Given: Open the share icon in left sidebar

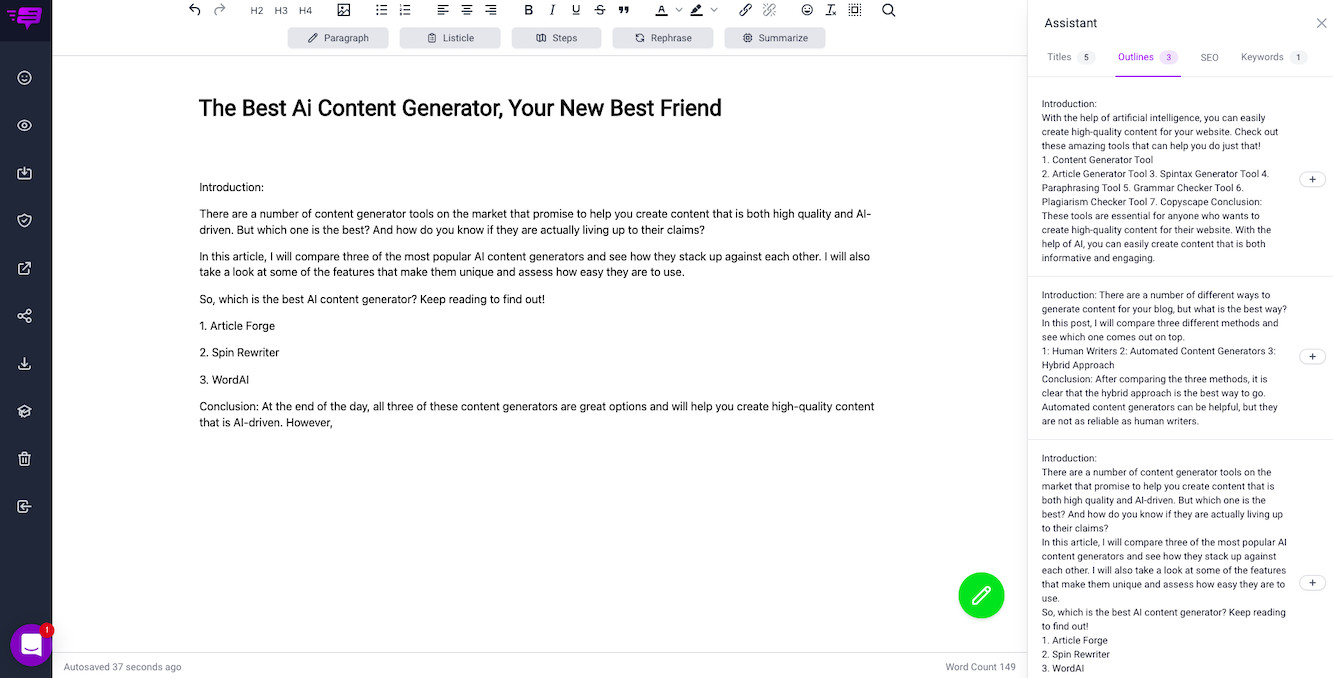Looking at the screenshot, I should click(25, 316).
